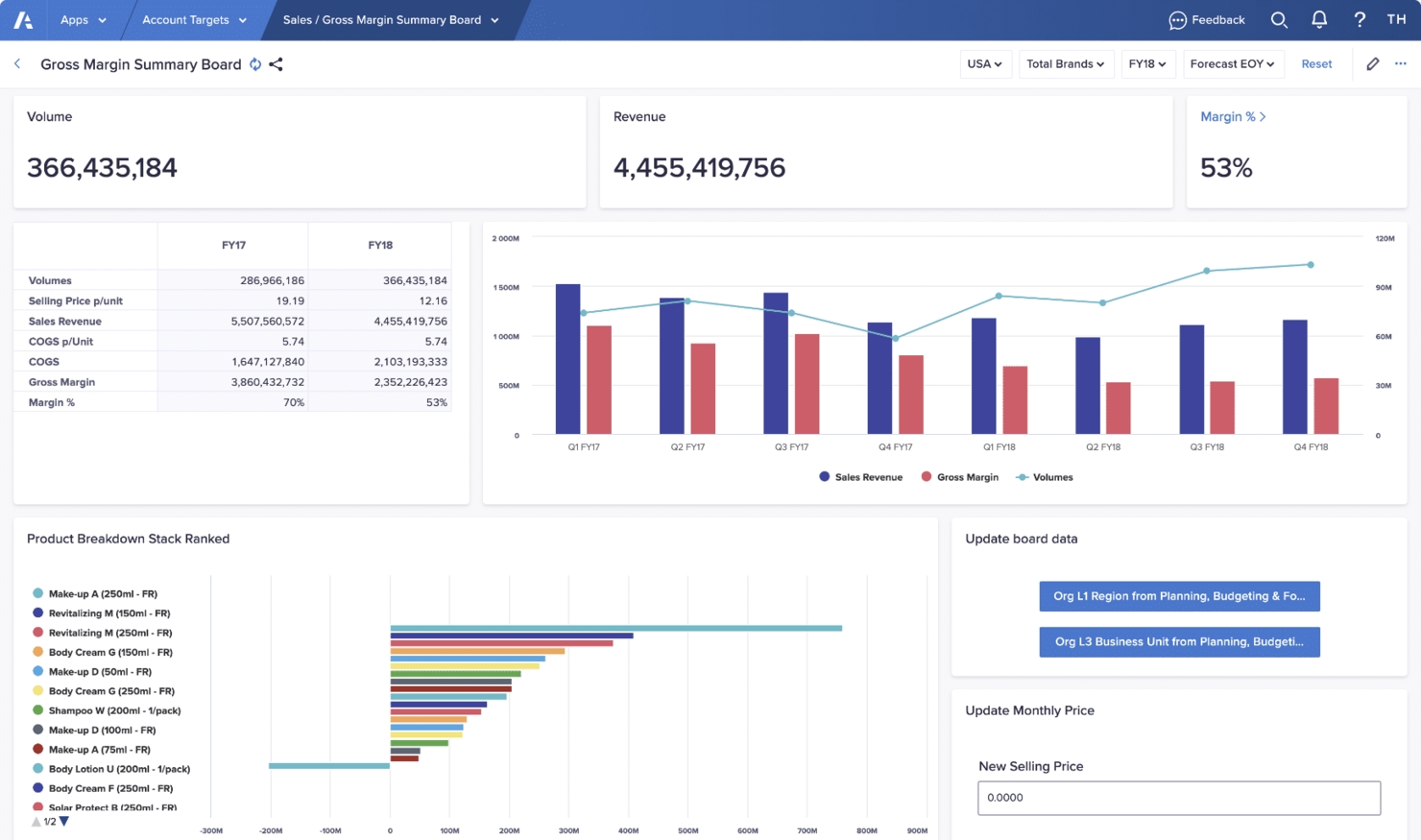
Task: Open the search magnifier icon
Action: (x=1279, y=19)
